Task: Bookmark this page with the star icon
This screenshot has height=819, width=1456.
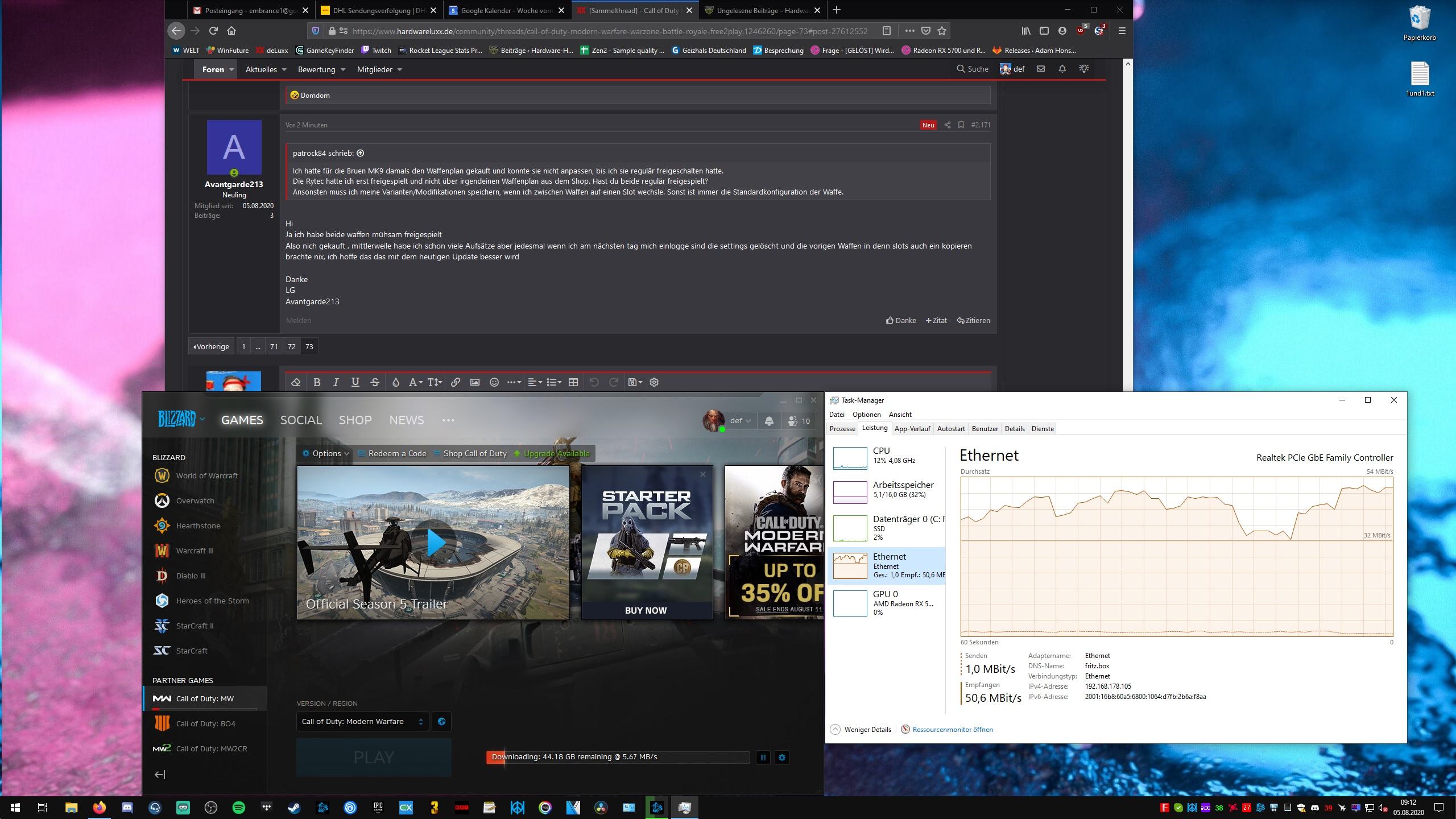Action: pos(942,31)
